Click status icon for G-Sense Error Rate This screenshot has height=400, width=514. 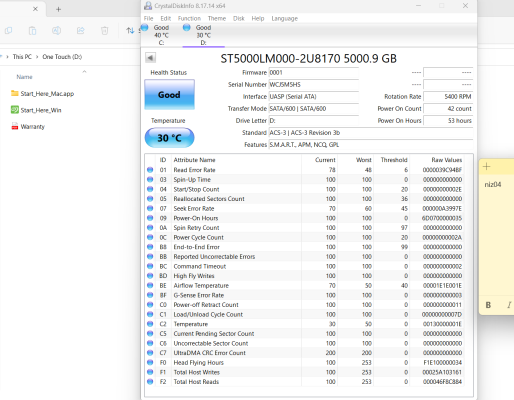(x=150, y=295)
